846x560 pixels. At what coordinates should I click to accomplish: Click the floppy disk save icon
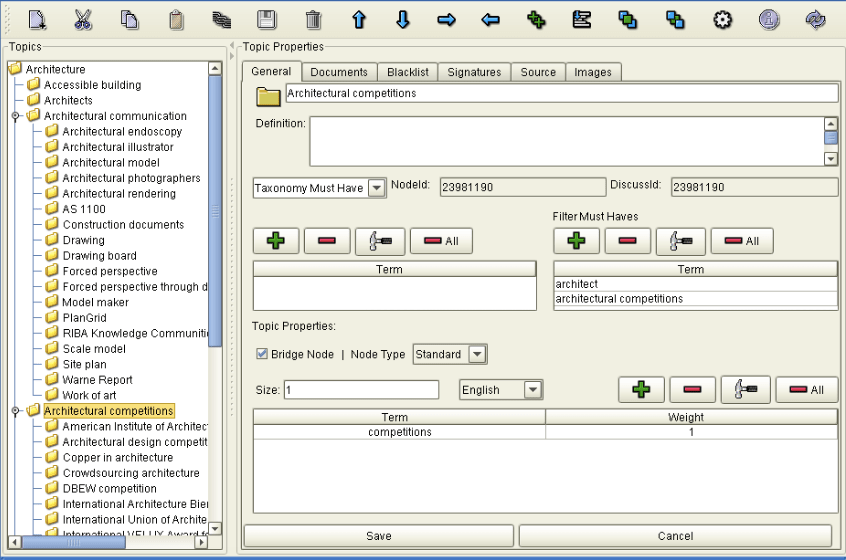[x=267, y=19]
